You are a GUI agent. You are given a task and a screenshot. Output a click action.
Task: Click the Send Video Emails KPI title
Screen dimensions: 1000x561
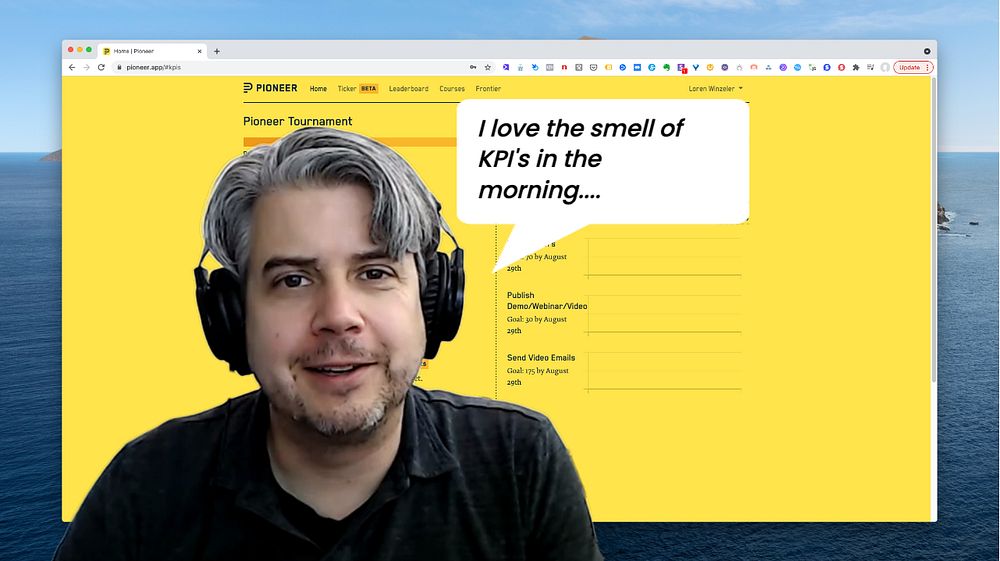coord(541,358)
